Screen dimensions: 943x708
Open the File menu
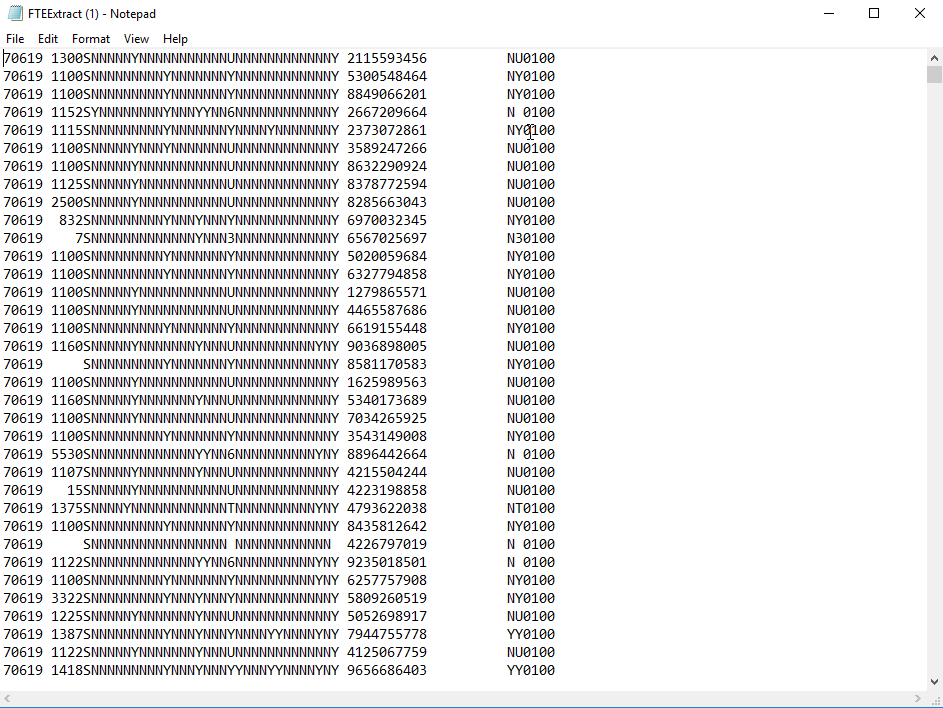pos(15,39)
